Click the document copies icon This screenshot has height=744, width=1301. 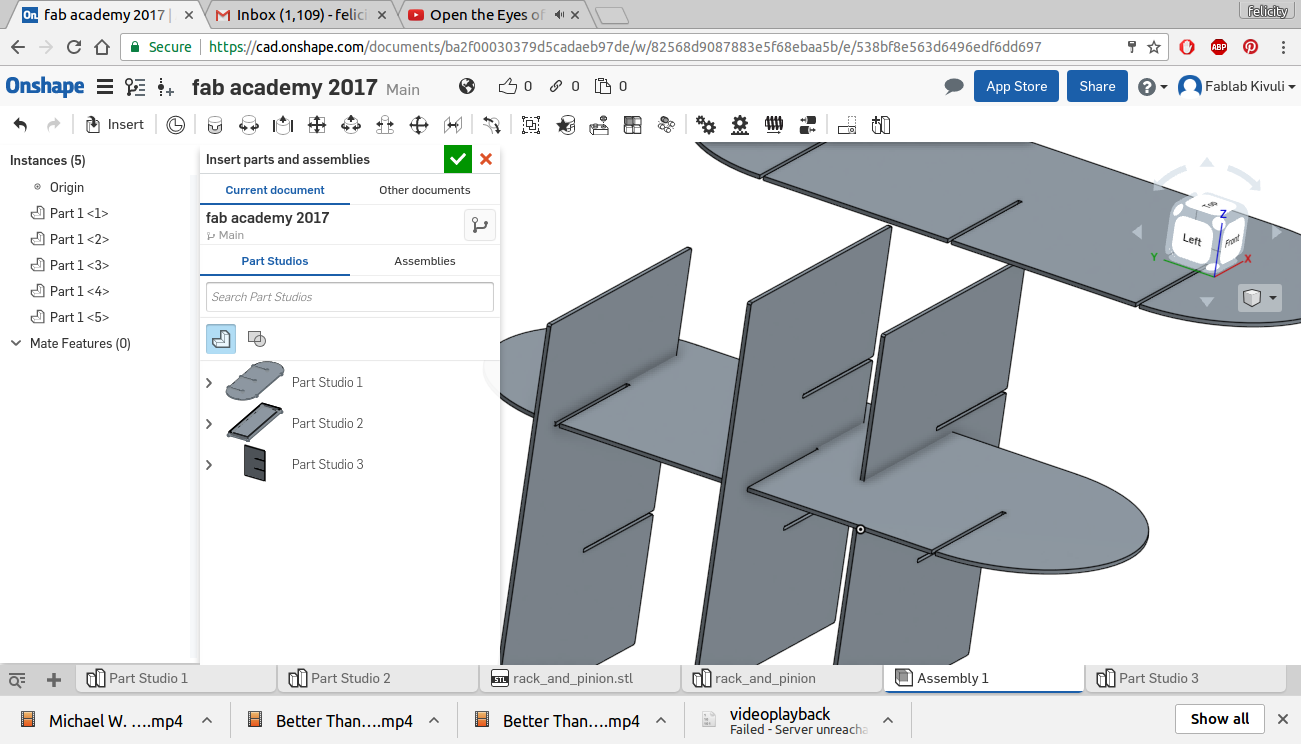(x=603, y=86)
